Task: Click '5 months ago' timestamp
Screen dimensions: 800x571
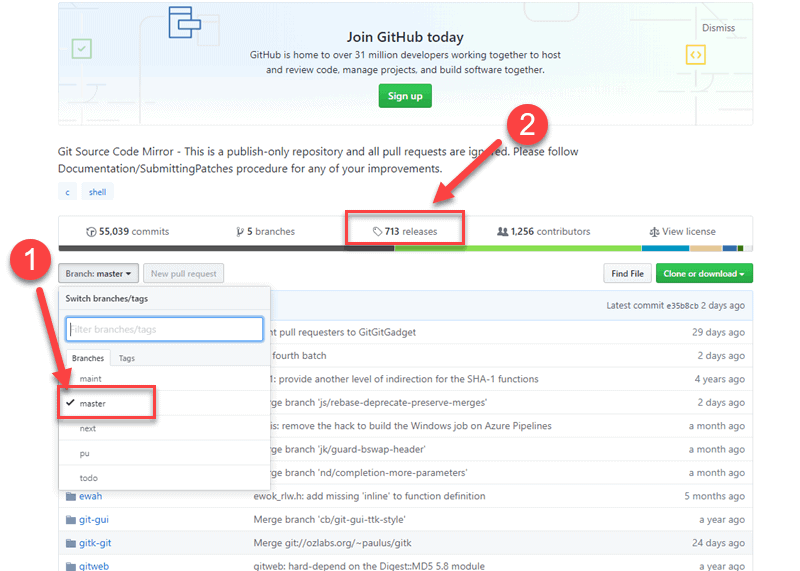Action: 714,496
